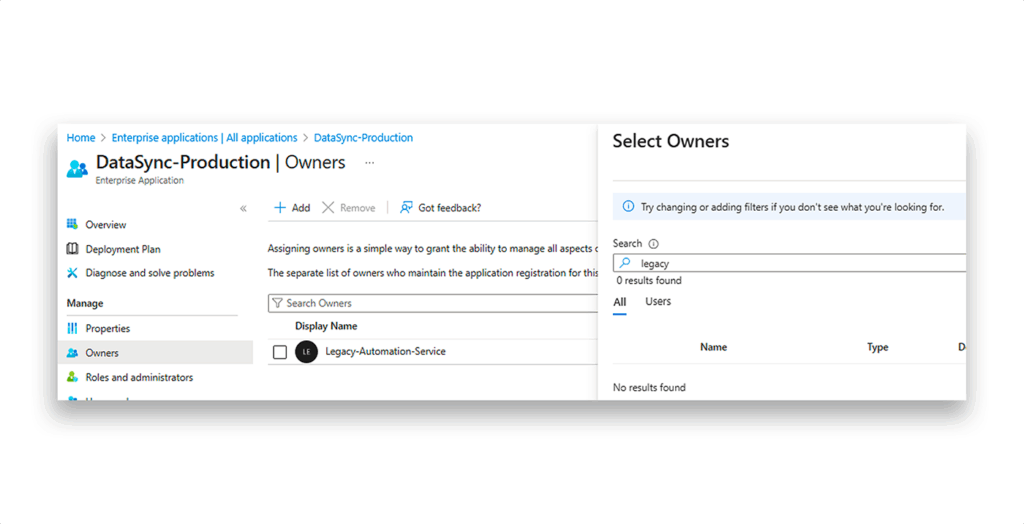Open Properties in the Manage section

click(108, 329)
